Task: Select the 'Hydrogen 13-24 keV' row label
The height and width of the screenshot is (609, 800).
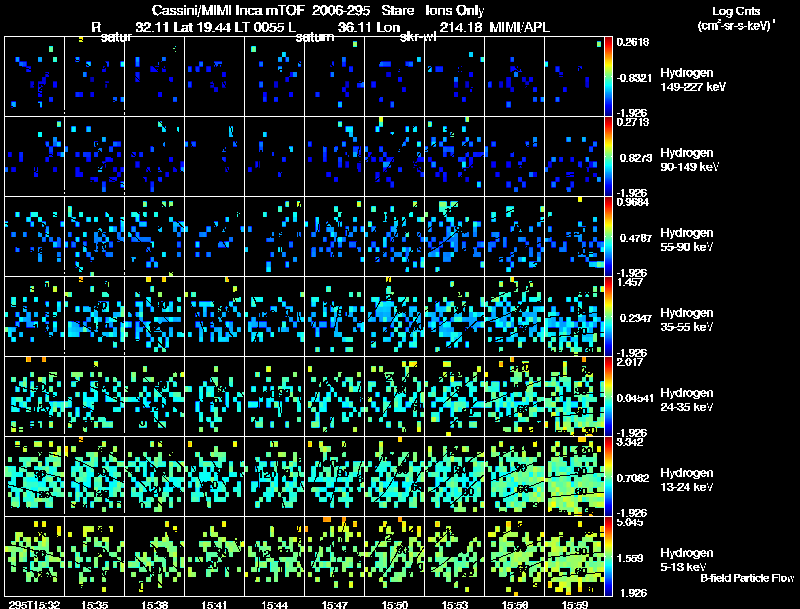Action: (x=687, y=480)
